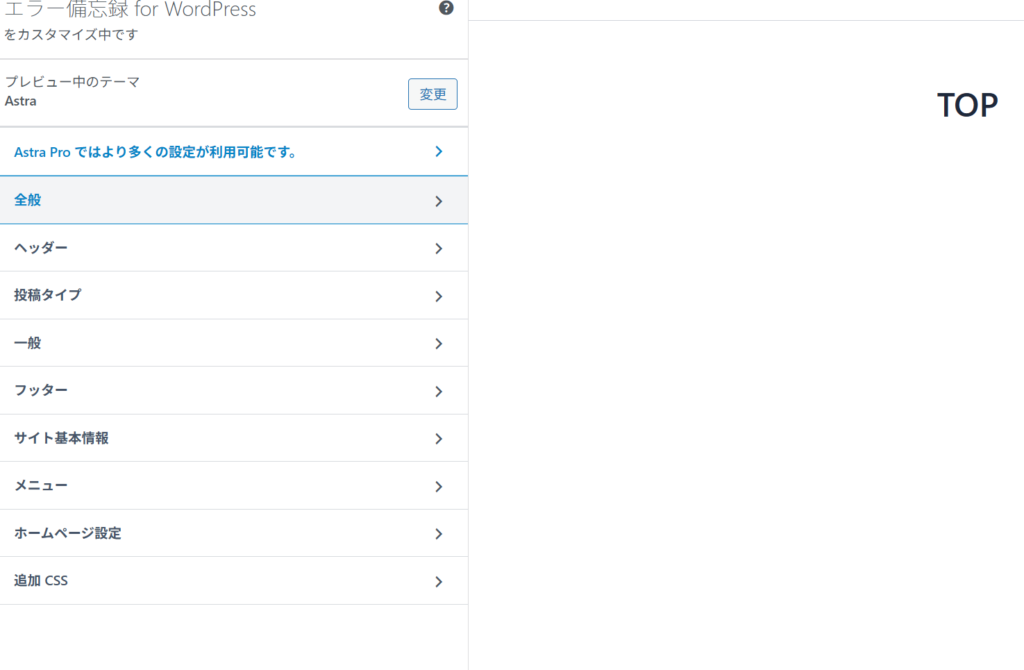This screenshot has width=1024, height=670.
Task: Click the chevron icon on サイト基本情報 row
Action: (x=438, y=439)
